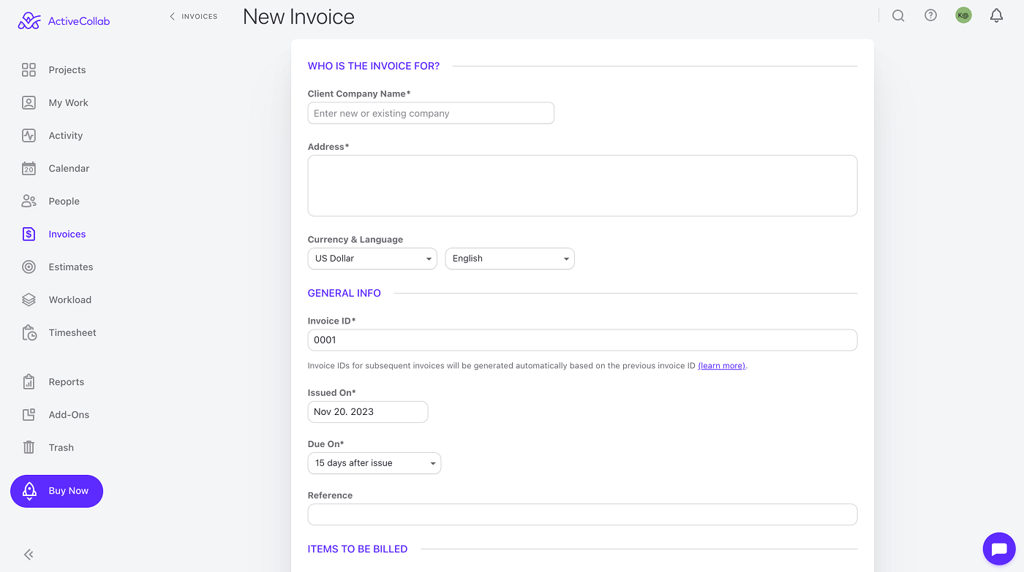Screen dimensions: 1024x572
Task: Click the ITEMS TO BE BILLED heading
Action: tap(357, 549)
